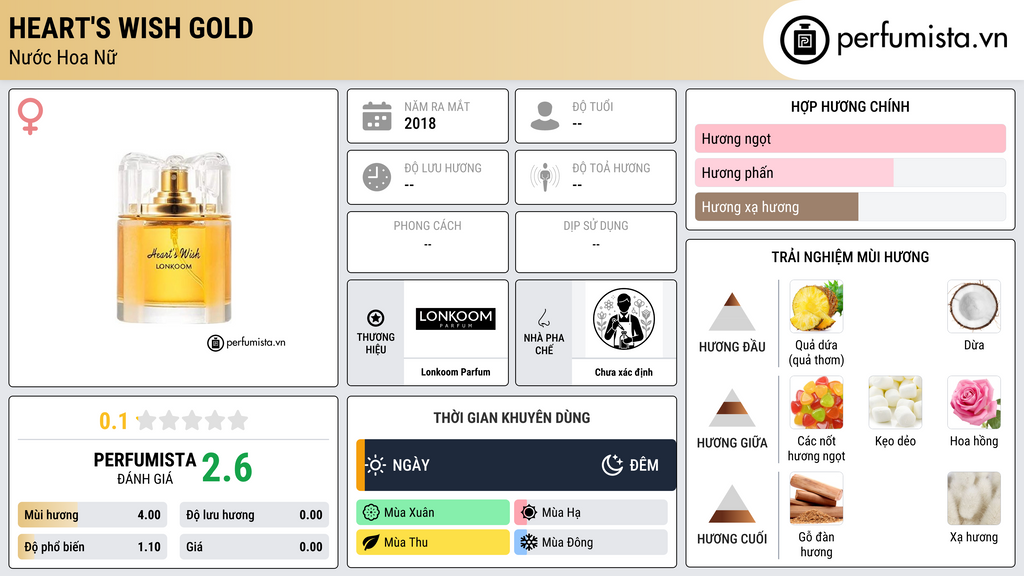The width and height of the screenshot is (1024, 576).
Task: Select the rose (Hoa hồng) note image
Action: (x=974, y=402)
